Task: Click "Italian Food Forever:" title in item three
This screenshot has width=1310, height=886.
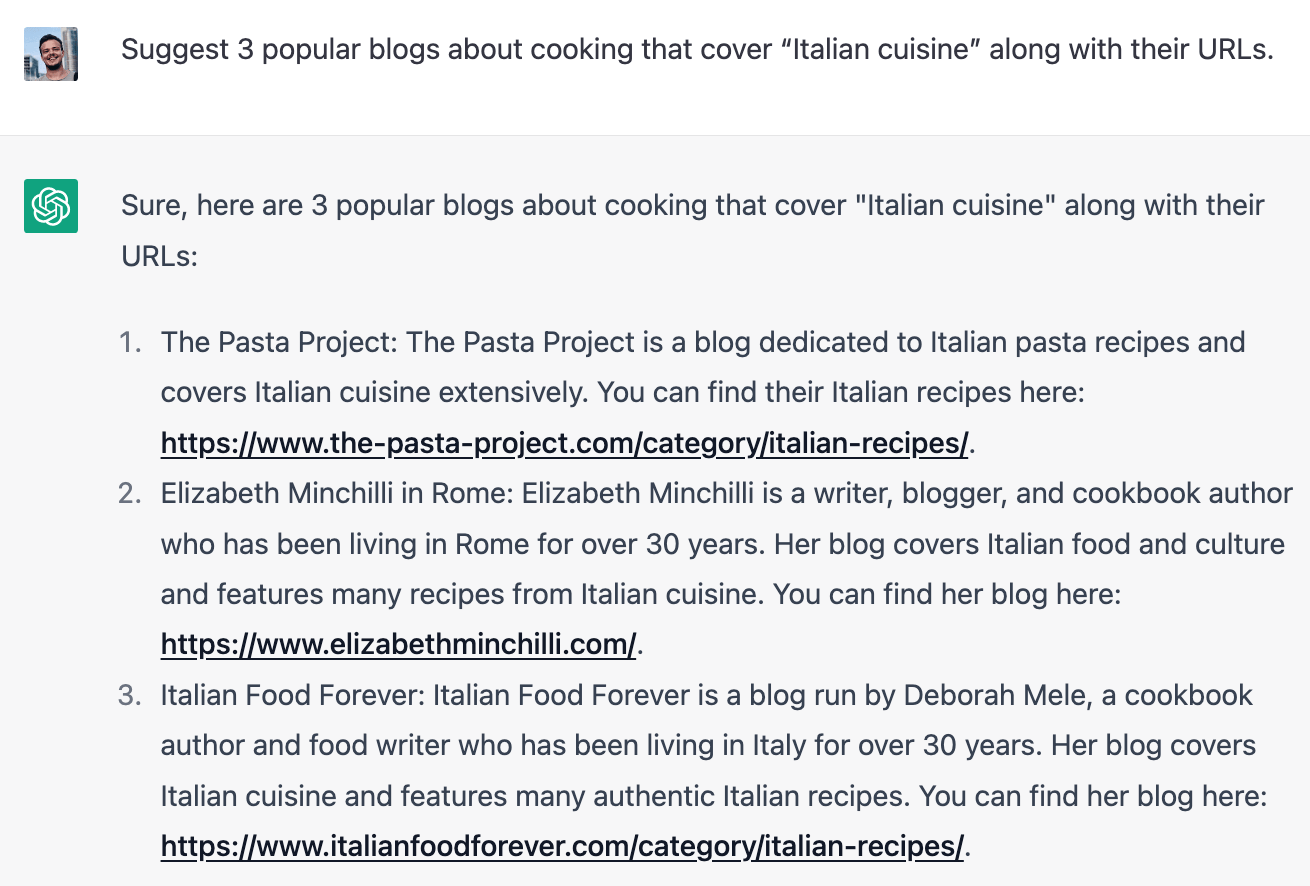Action: click(294, 695)
